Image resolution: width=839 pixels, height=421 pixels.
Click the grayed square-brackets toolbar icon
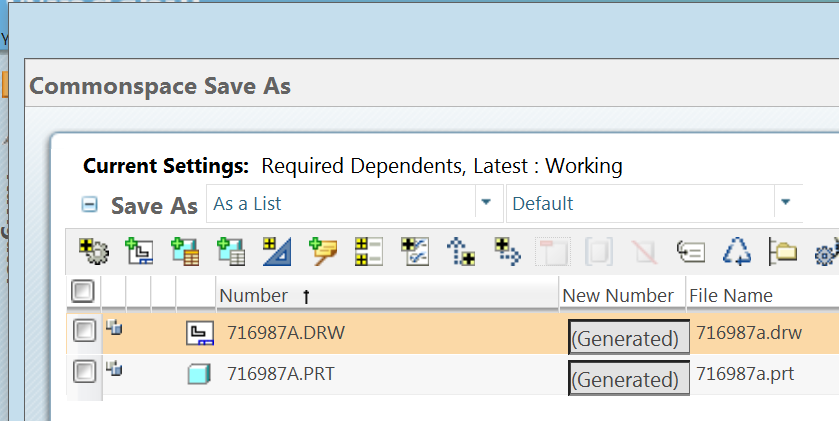(599, 251)
